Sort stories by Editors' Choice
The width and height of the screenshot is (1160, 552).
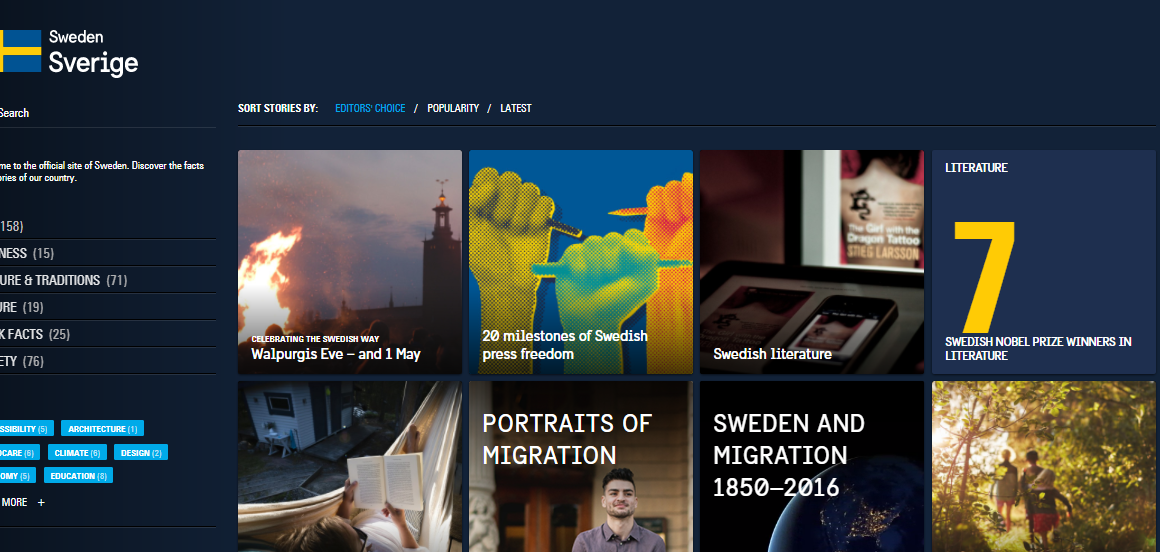pos(370,108)
